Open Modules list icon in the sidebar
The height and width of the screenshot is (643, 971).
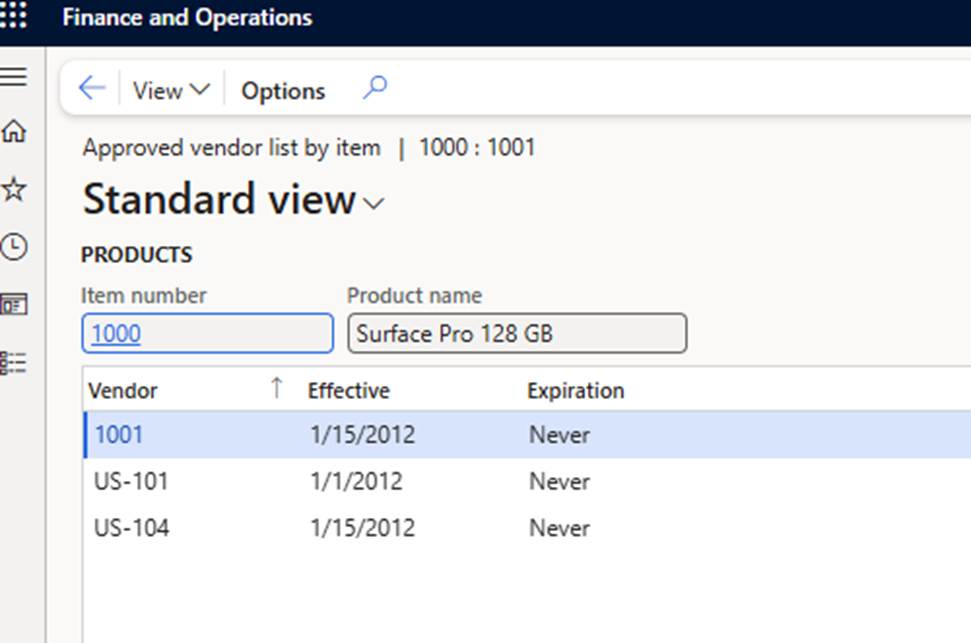[x=14, y=363]
